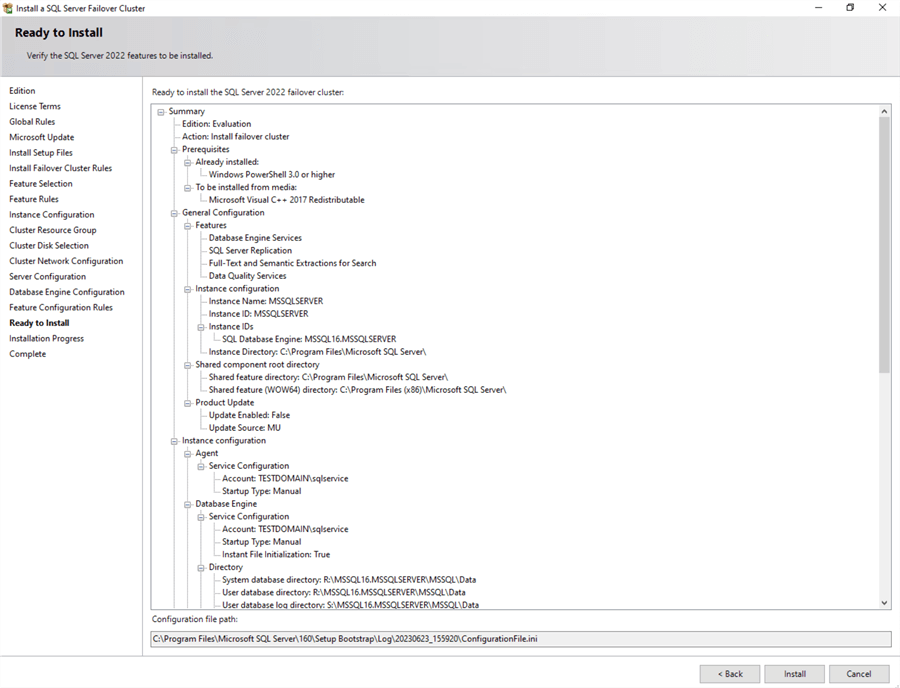Screen dimensions: 900x688
Task: Minimize the setup window
Action: tap(818, 7)
